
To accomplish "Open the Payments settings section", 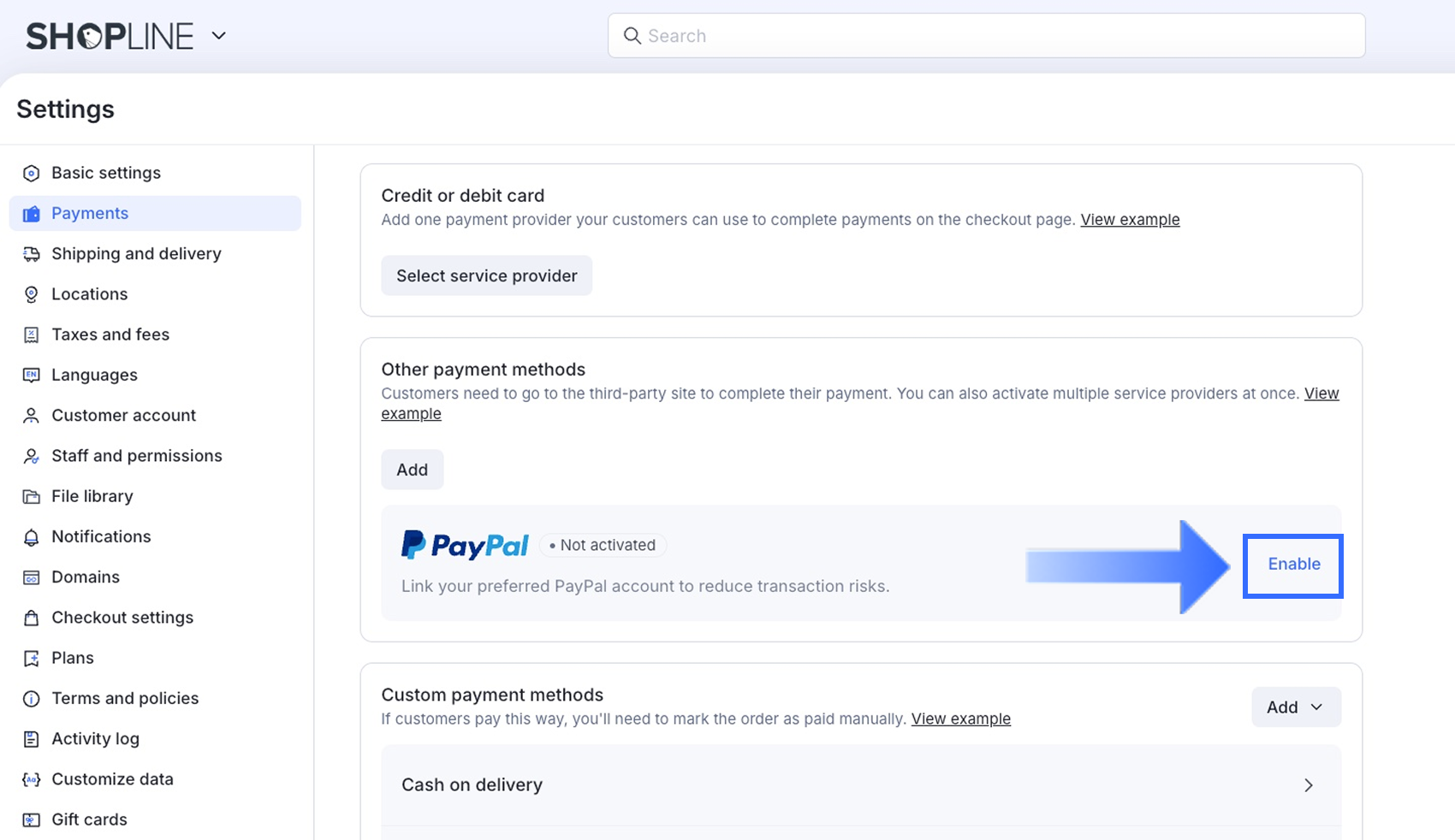I will click(x=90, y=214).
